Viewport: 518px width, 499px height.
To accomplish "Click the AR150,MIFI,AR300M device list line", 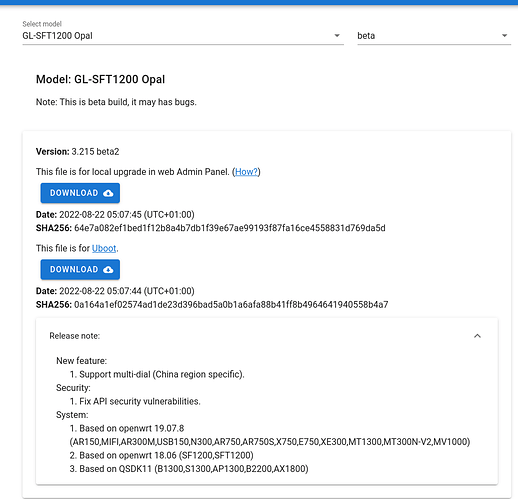I will (270, 442).
